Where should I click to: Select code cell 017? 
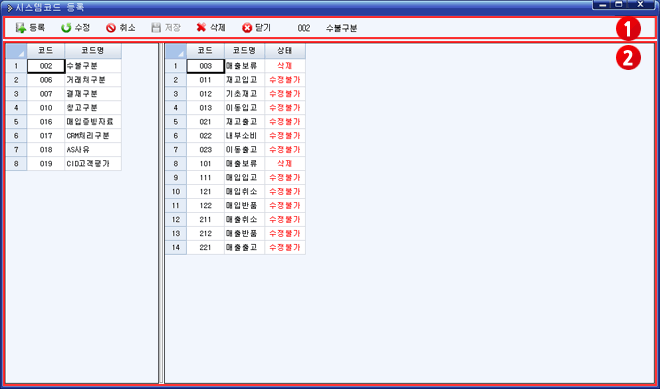[46, 136]
